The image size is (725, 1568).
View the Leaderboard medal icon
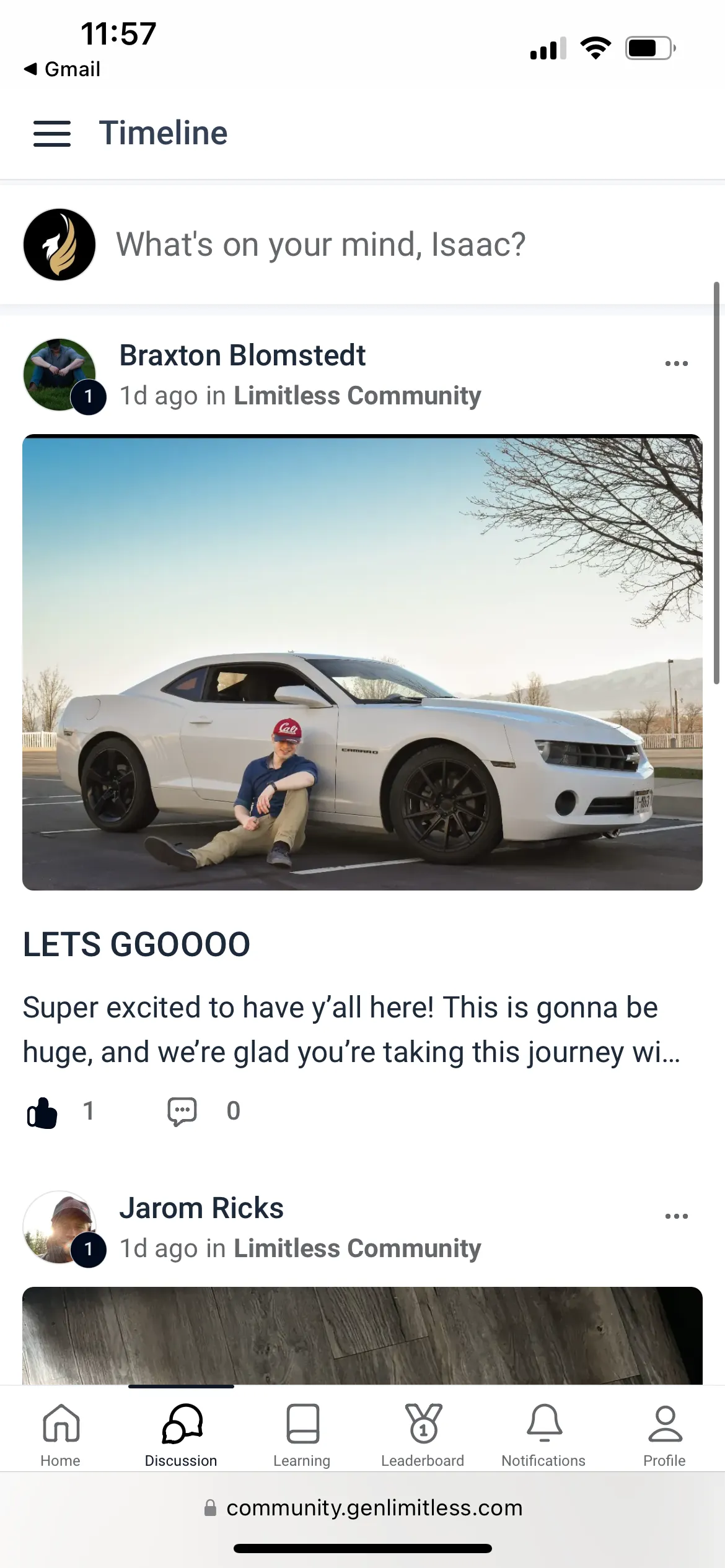coord(423,1423)
